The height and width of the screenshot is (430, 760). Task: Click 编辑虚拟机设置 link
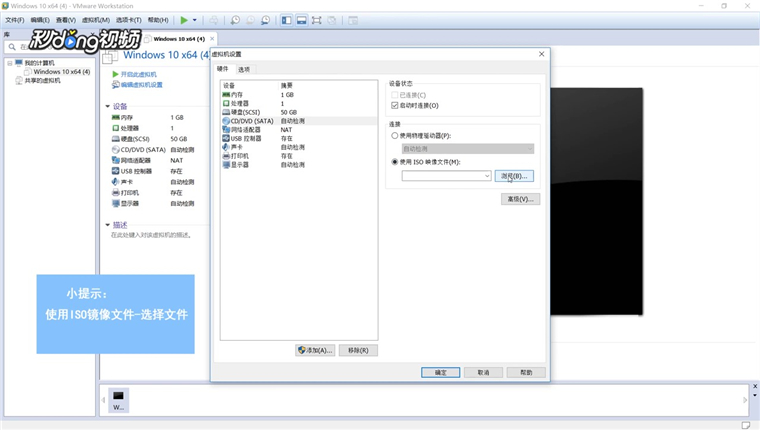pyautogui.click(x=142, y=84)
